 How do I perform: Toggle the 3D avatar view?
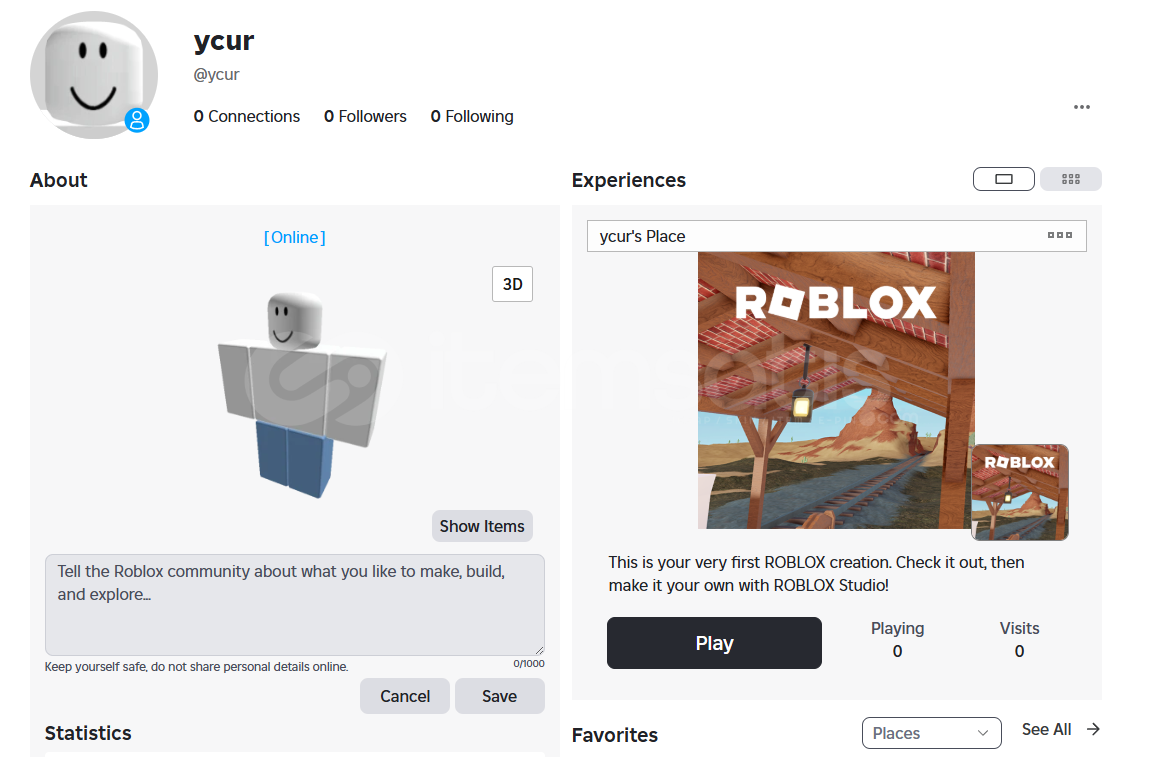pyautogui.click(x=512, y=284)
